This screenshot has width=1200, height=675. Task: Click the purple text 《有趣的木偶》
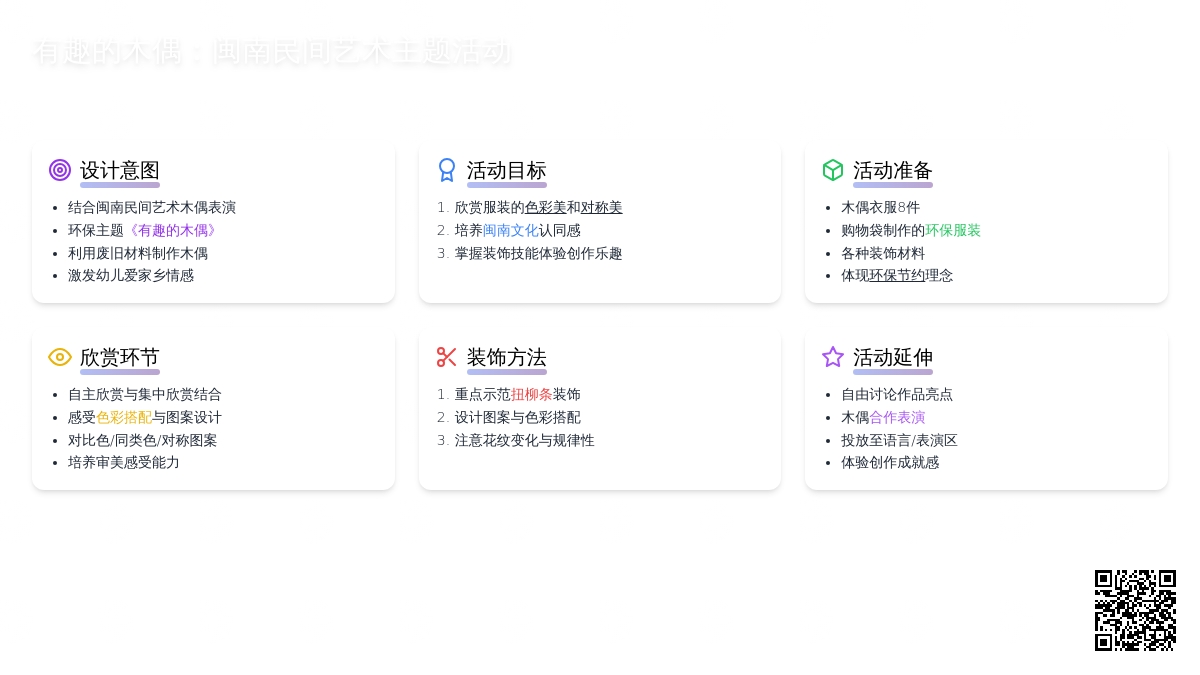click(x=173, y=230)
